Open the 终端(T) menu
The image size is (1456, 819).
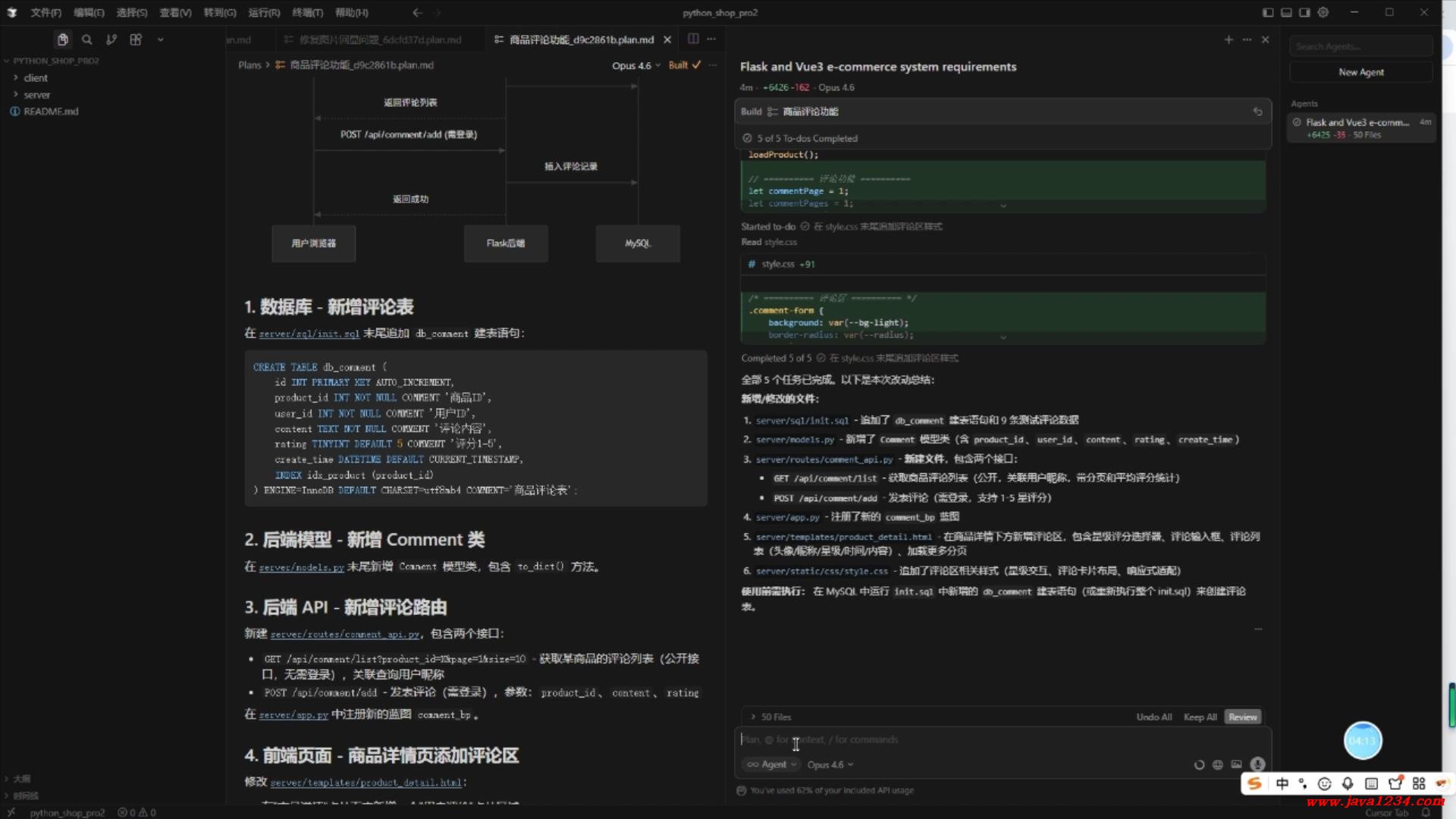point(307,12)
